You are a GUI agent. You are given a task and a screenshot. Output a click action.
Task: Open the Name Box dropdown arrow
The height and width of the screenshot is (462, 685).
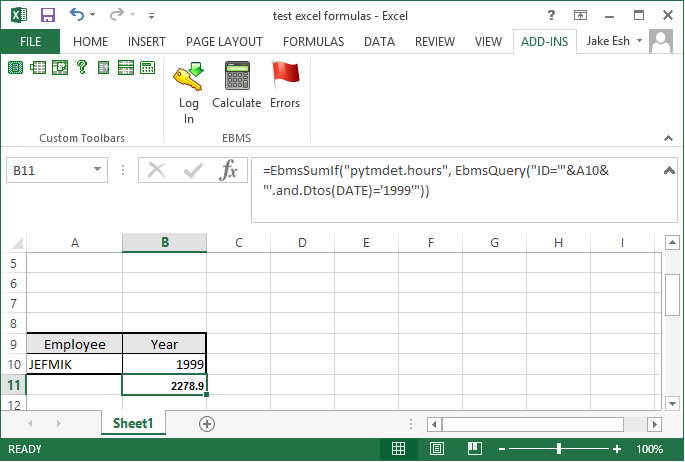[97, 169]
